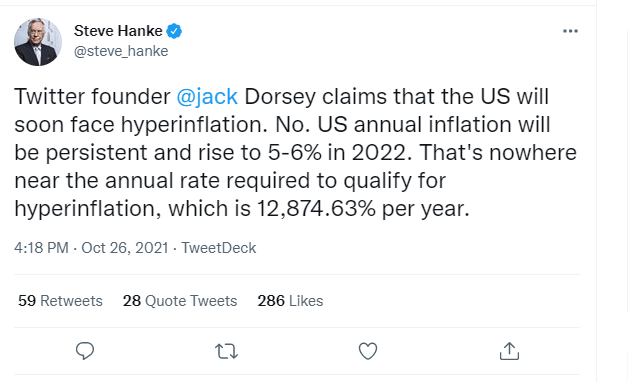The image size is (628, 382).
Task: Click the blue verified badge
Action: pos(174,31)
